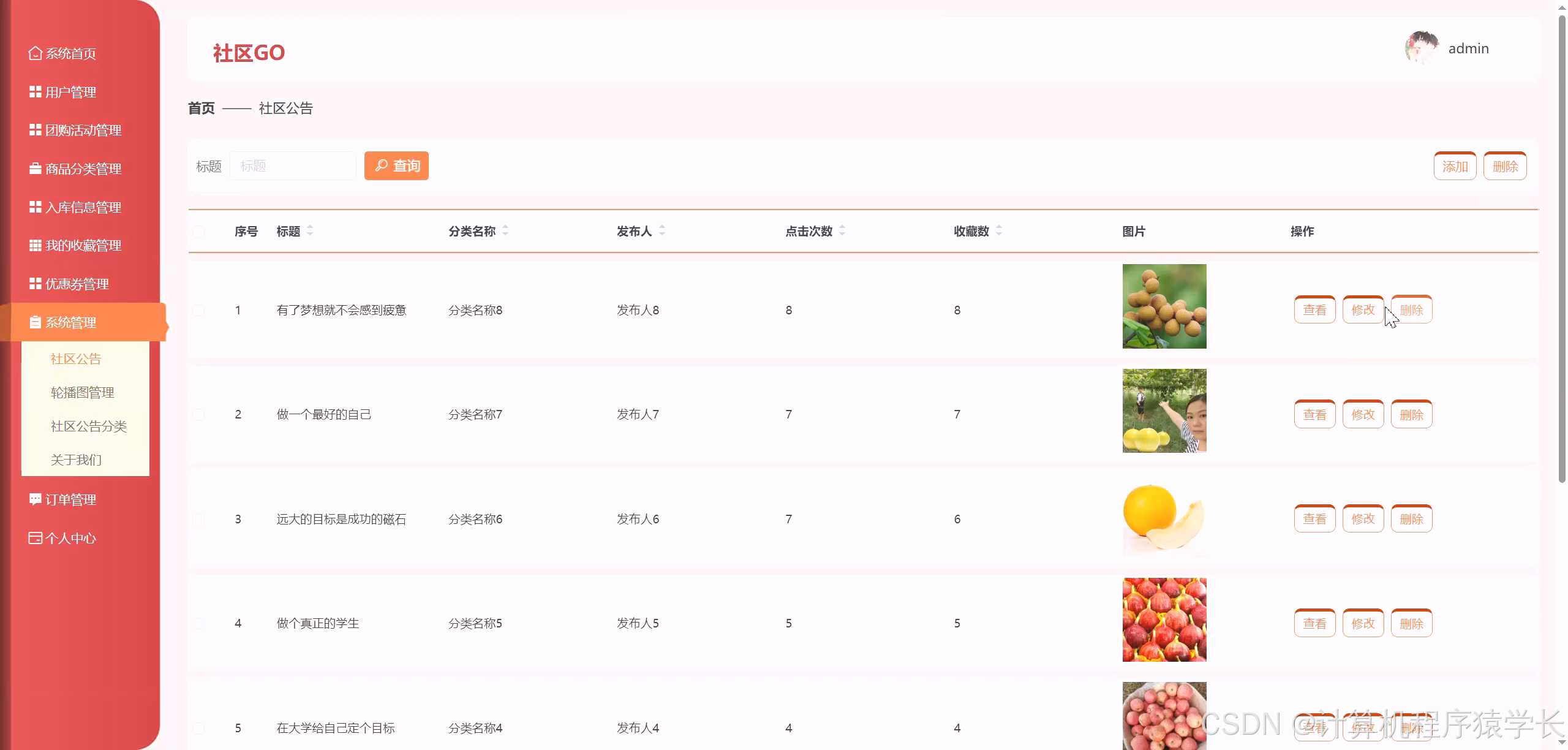Viewport: 1568px width, 750px height.
Task: Sort the 标题 column ascending
Action: pyautogui.click(x=311, y=227)
